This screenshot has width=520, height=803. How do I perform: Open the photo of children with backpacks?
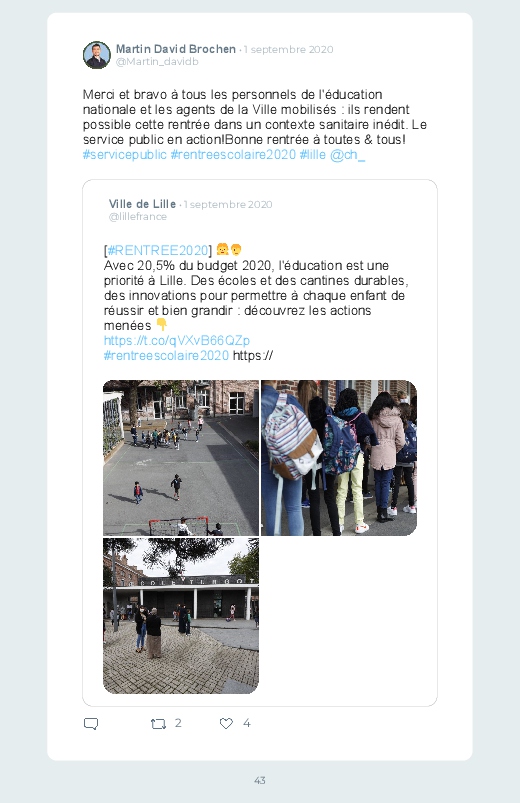[339, 458]
